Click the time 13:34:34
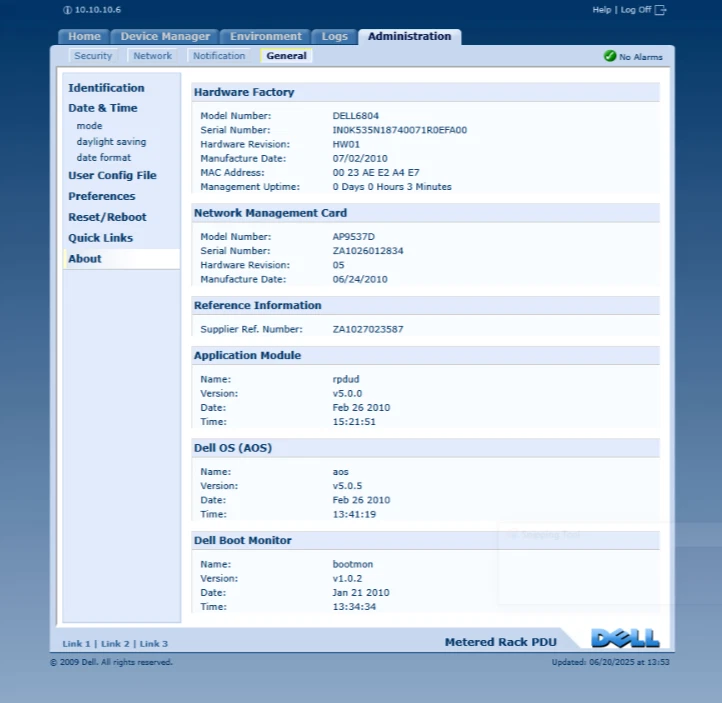Viewport: 722px width, 703px height. pos(354,607)
